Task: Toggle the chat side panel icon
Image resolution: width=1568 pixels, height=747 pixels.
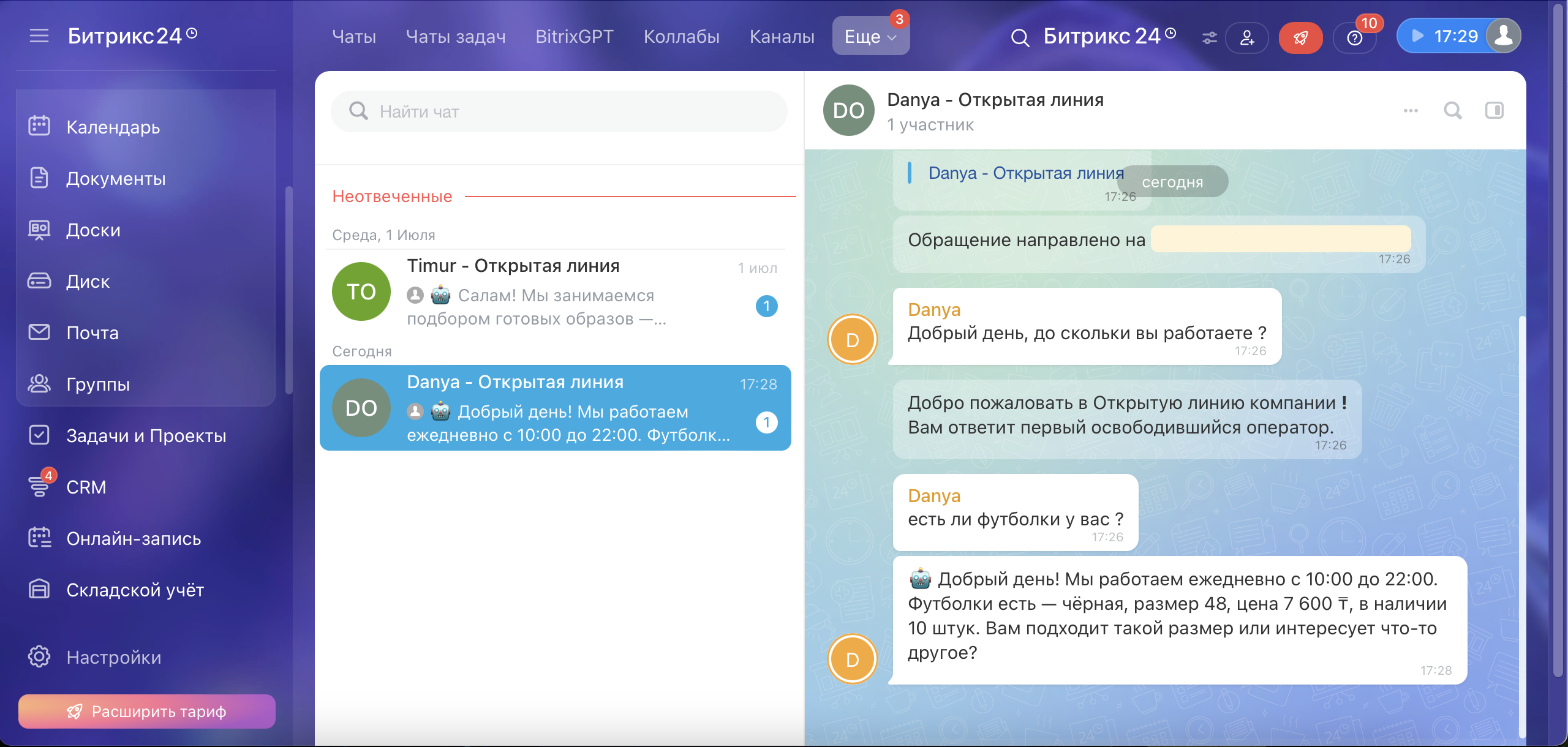Action: (x=1494, y=111)
